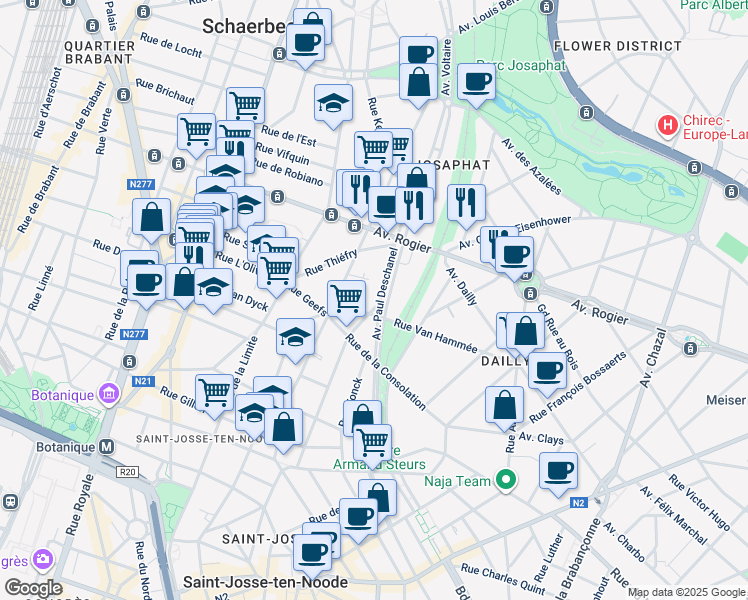Select the QUARTIER BRABANT label
This screenshot has height=600, width=748.
(x=100, y=52)
